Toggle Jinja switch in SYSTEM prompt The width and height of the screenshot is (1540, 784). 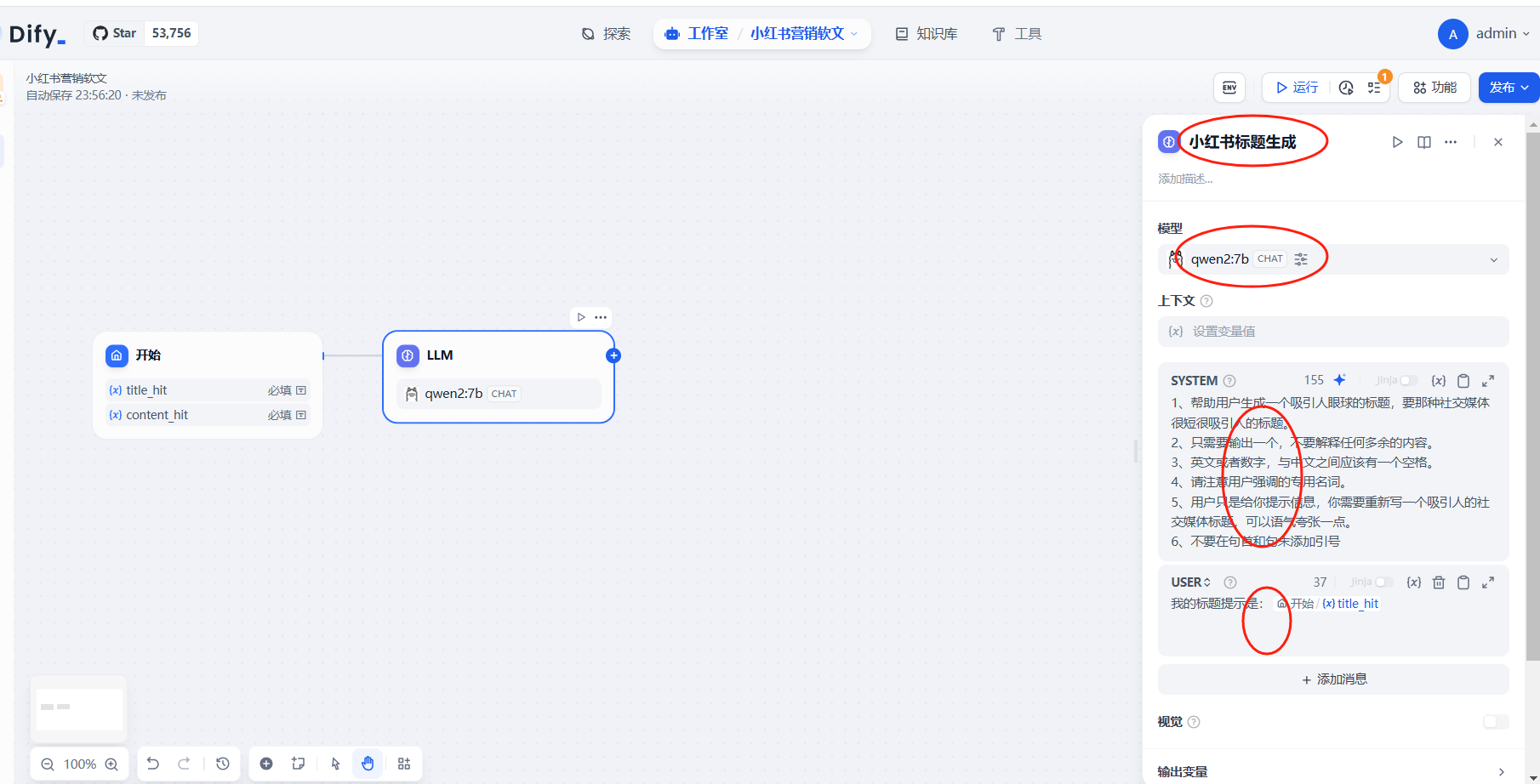point(1408,381)
